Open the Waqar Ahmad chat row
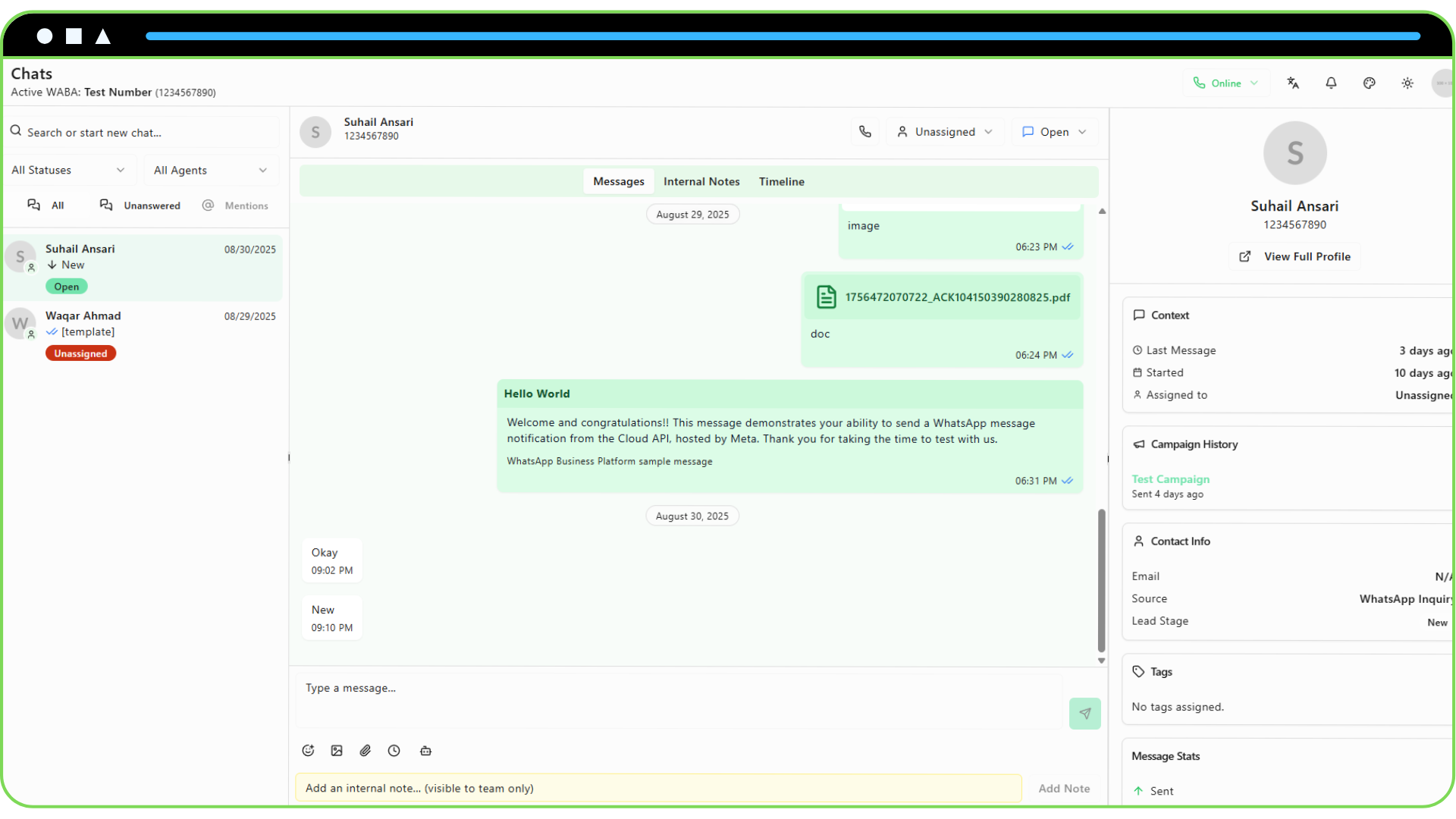 (144, 334)
